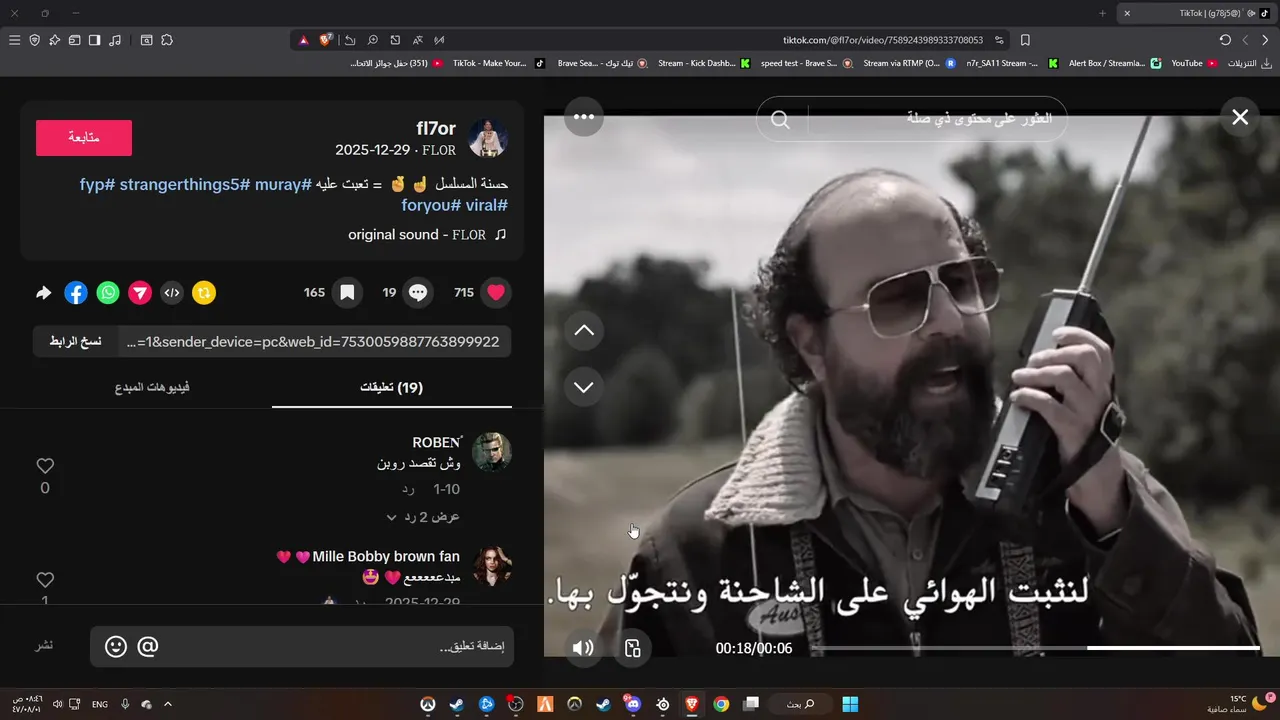Open site settings icon beside URL

tap(999, 40)
